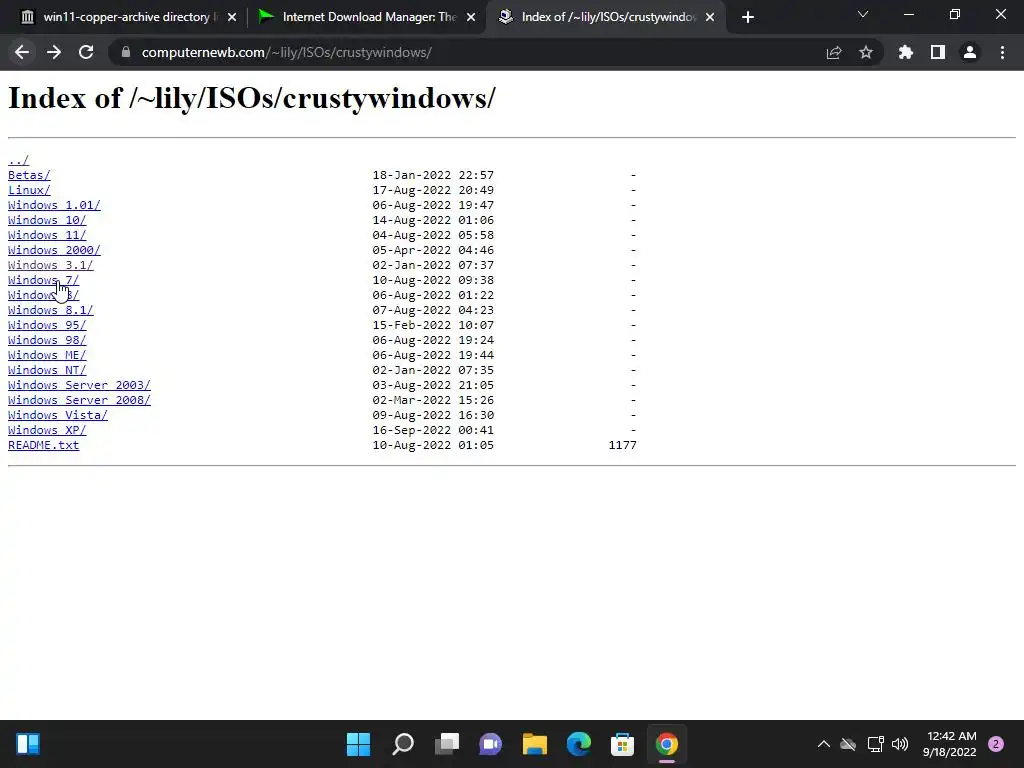Open the Windows NT/ folder
This screenshot has height=768, width=1024.
[47, 370]
